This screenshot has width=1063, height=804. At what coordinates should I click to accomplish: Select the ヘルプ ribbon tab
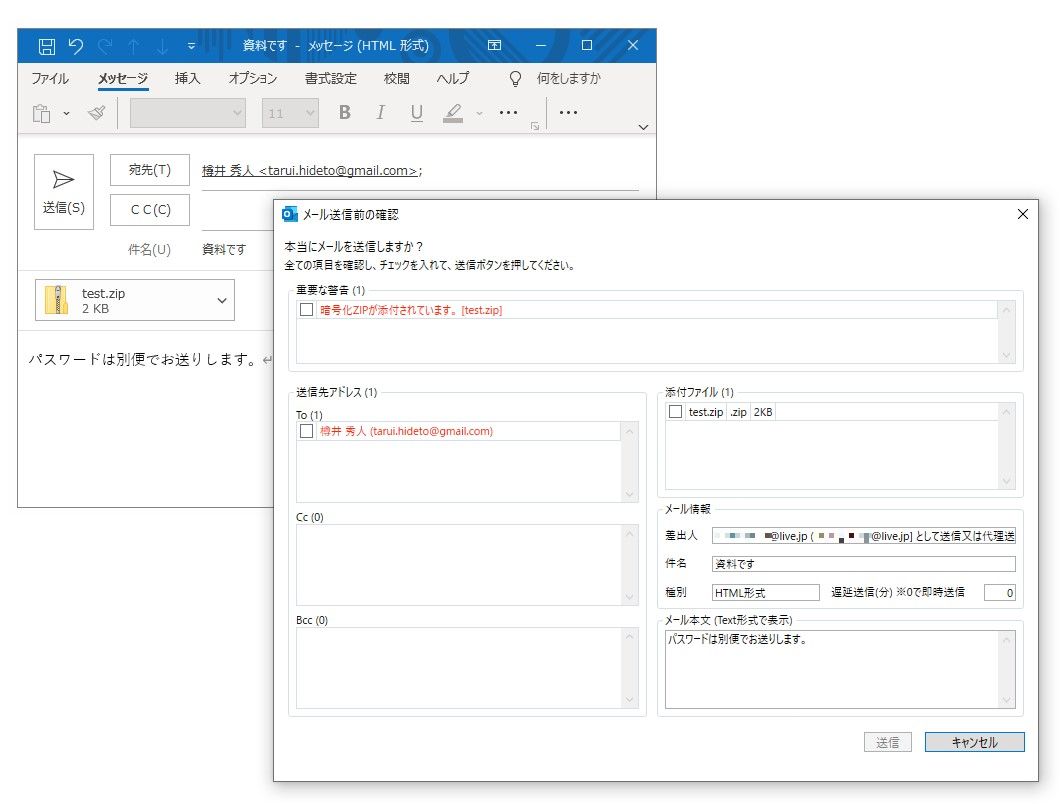point(452,79)
